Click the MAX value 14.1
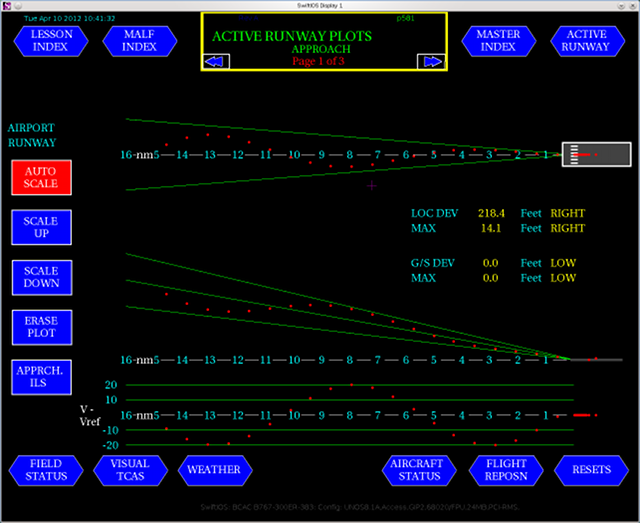 491,228
